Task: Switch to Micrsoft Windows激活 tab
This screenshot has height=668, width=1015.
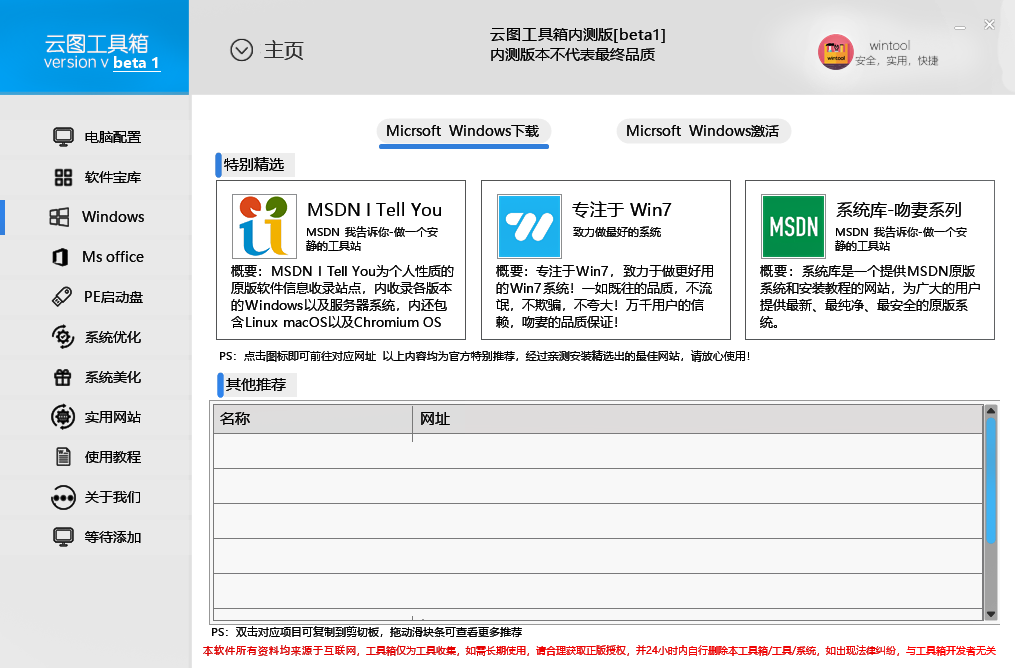Action: 703,131
